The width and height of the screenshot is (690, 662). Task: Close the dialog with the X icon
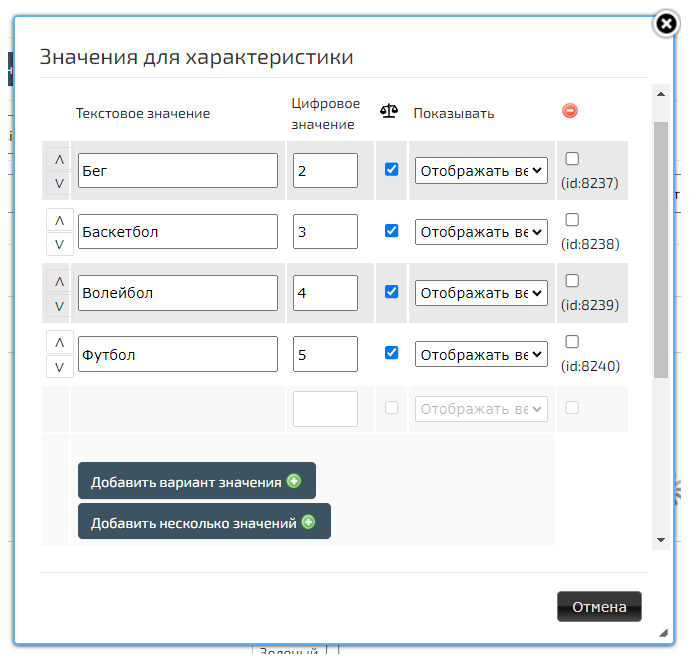pos(667,25)
